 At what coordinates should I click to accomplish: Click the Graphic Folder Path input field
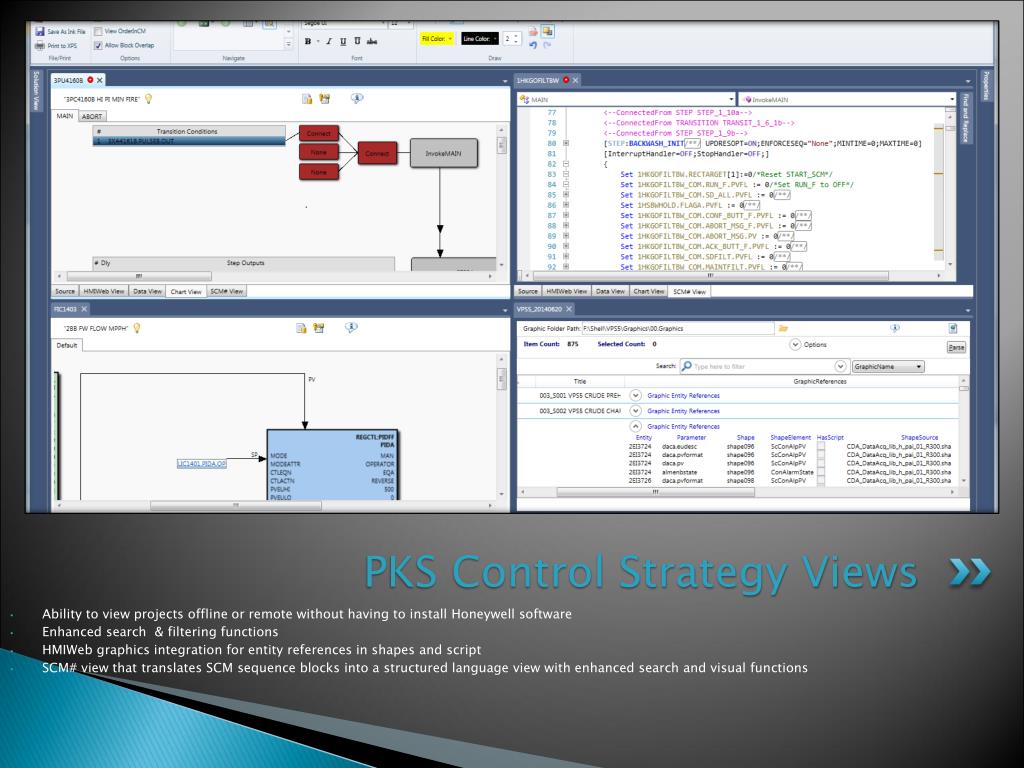(x=677, y=328)
